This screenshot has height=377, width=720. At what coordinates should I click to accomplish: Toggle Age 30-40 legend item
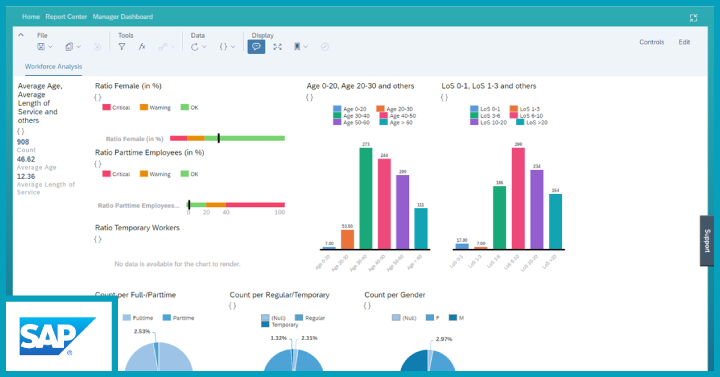(351, 116)
